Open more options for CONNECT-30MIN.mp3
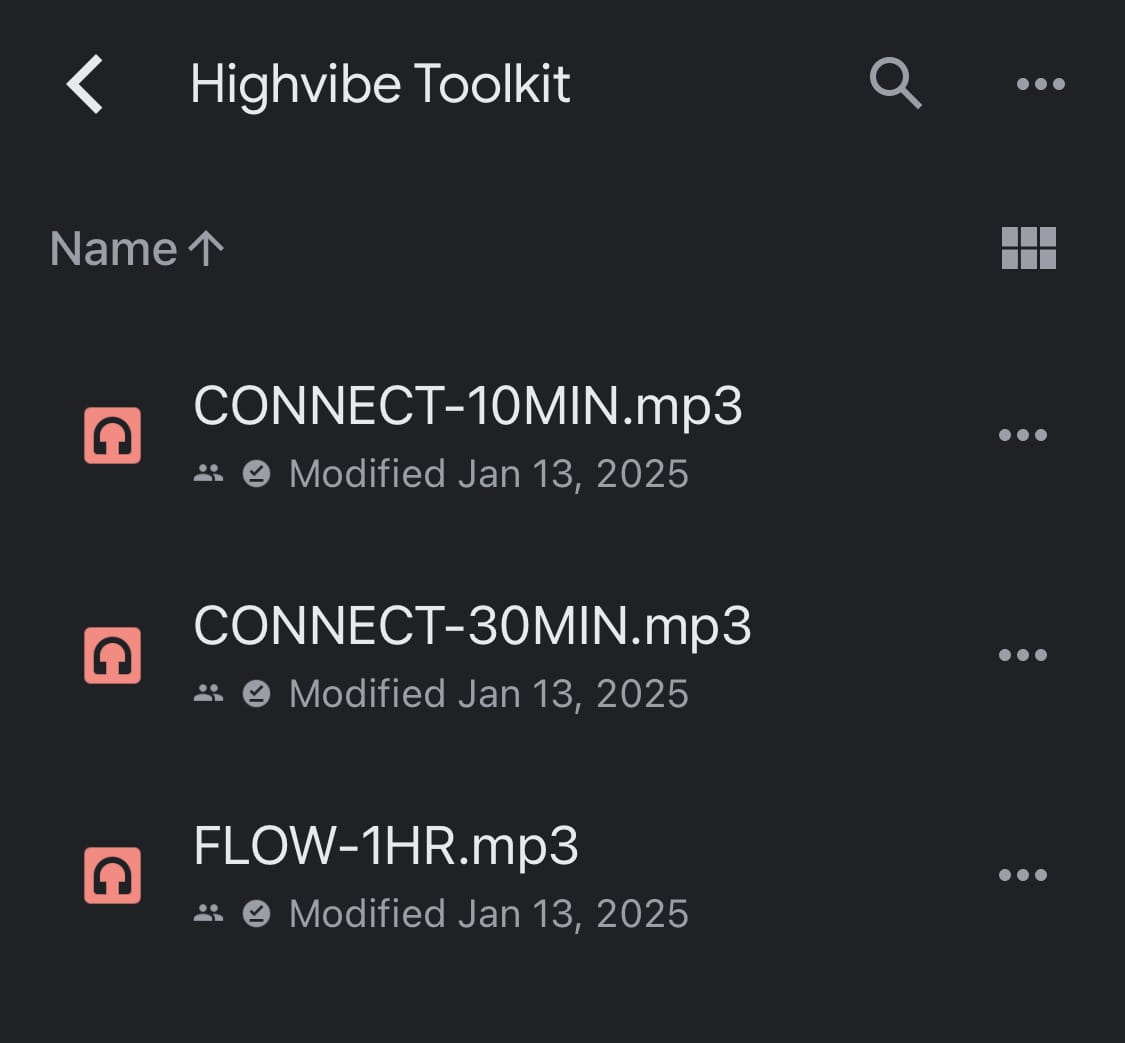The width and height of the screenshot is (1125, 1043). 1022,655
